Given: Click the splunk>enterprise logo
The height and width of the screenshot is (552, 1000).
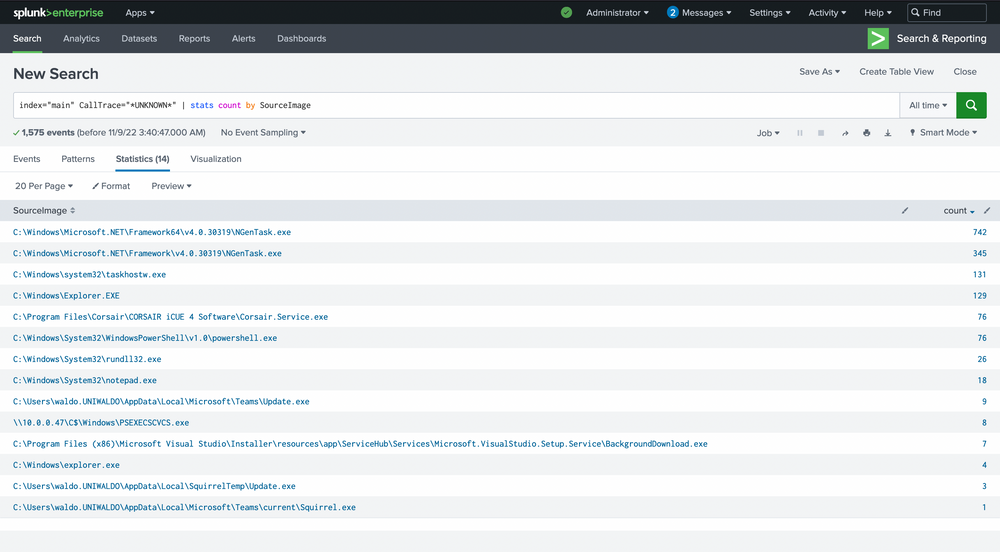Looking at the screenshot, I should click(x=56, y=13).
